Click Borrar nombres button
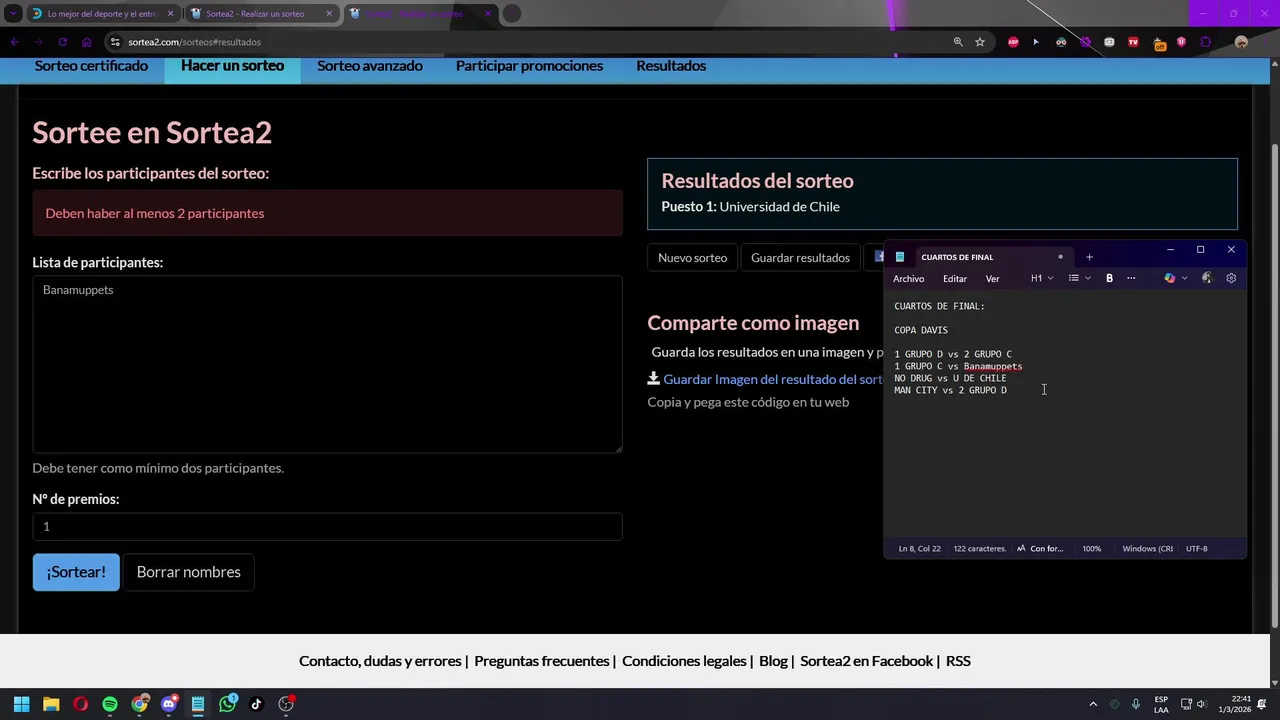Image resolution: width=1280 pixels, height=720 pixels. pyautogui.click(x=188, y=572)
